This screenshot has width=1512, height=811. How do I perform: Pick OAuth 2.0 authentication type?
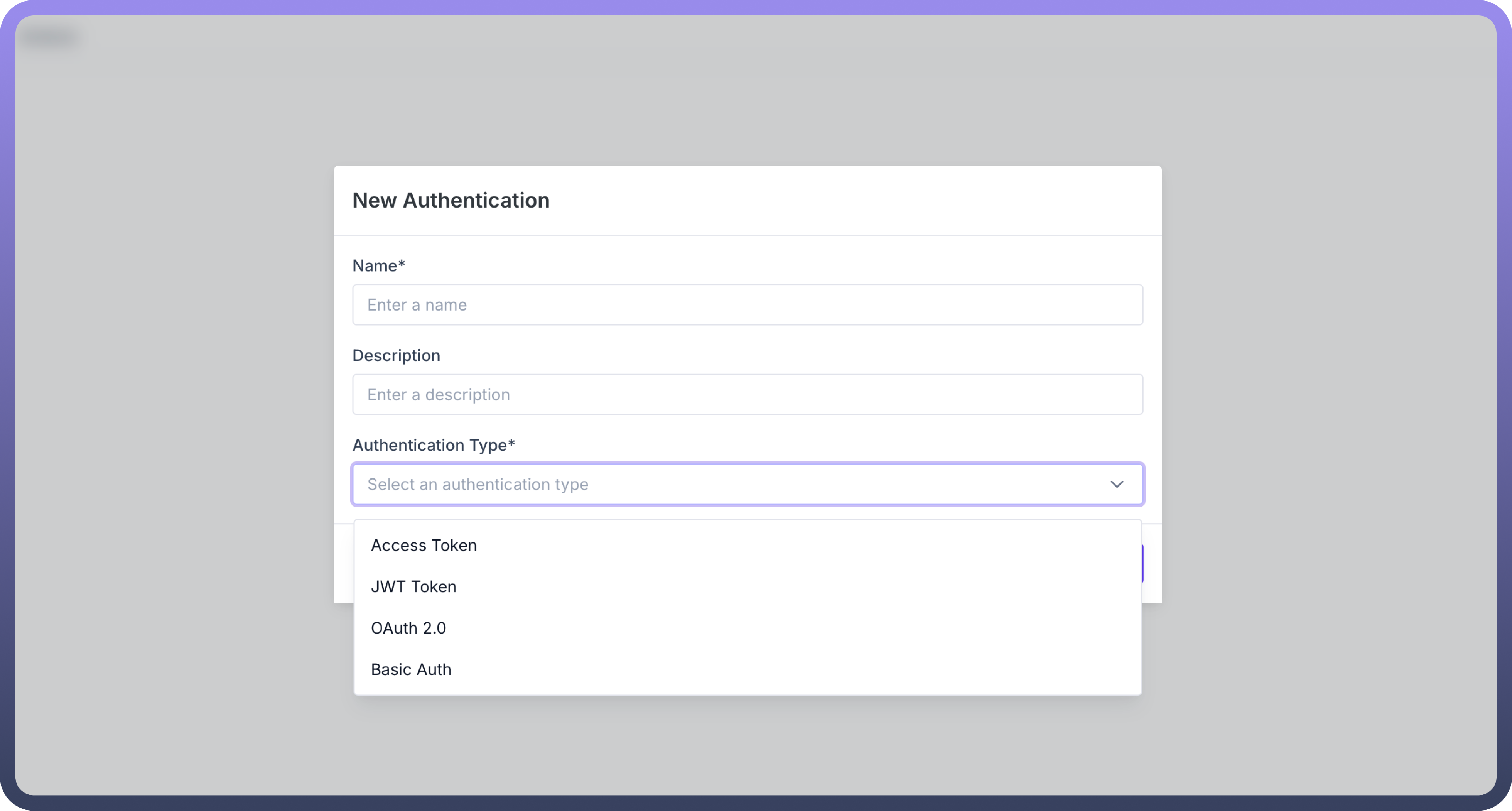[408, 629]
